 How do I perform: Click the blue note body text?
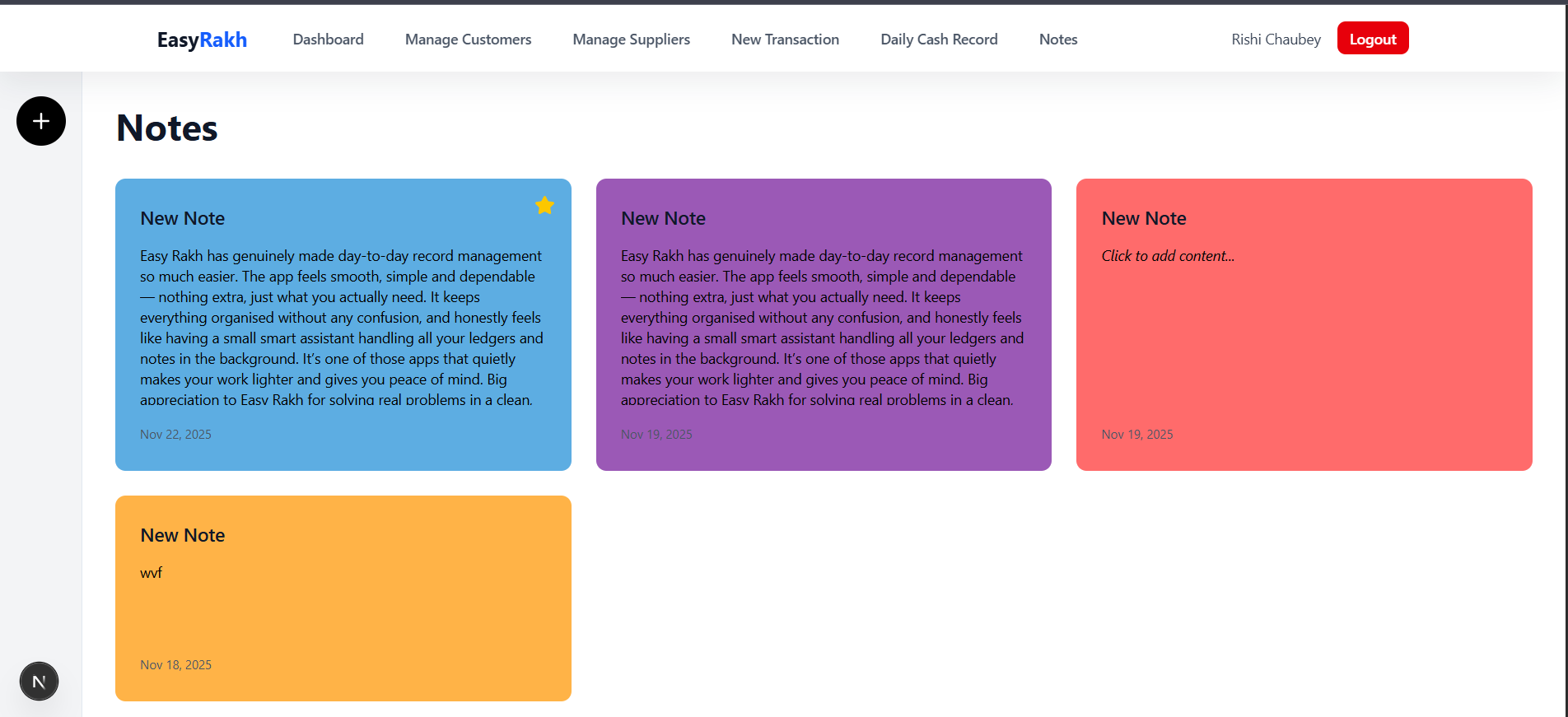pyautogui.click(x=343, y=327)
